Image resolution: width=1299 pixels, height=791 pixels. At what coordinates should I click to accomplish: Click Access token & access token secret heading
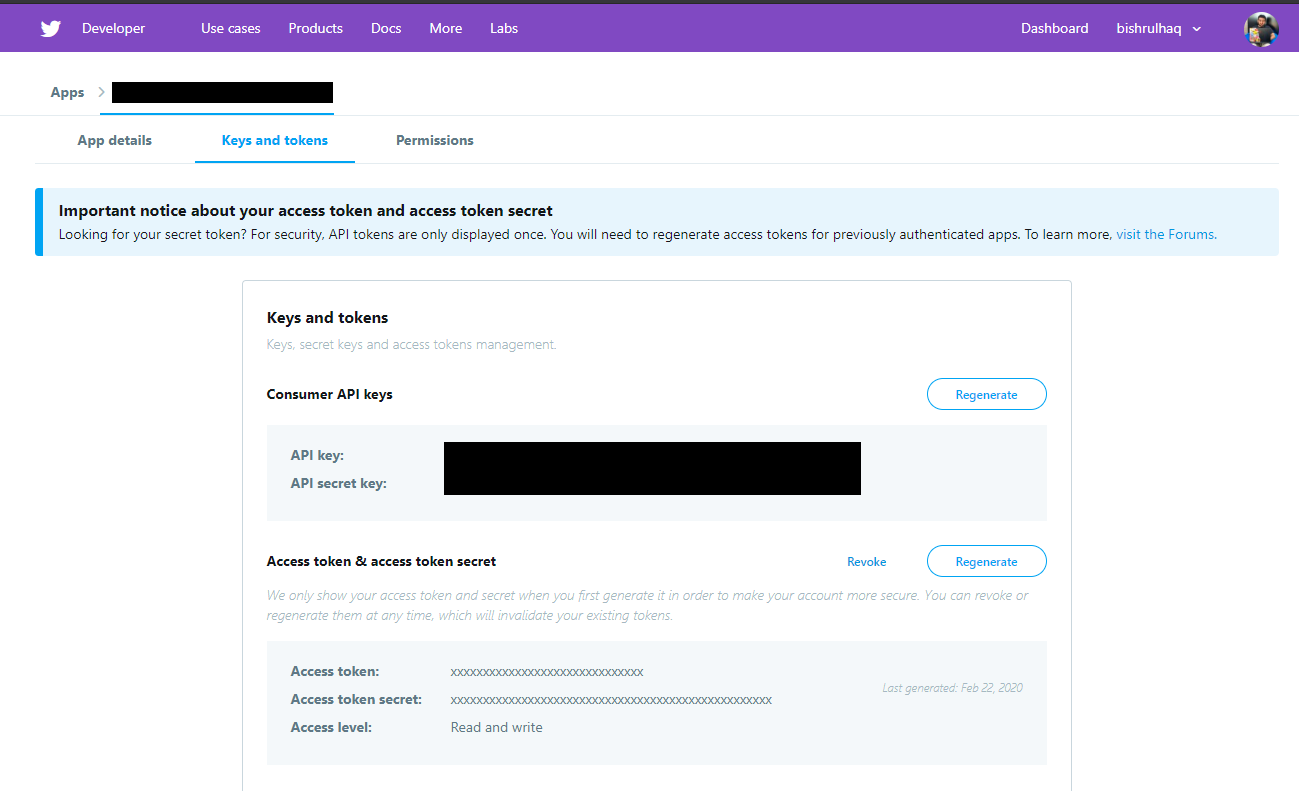point(381,561)
